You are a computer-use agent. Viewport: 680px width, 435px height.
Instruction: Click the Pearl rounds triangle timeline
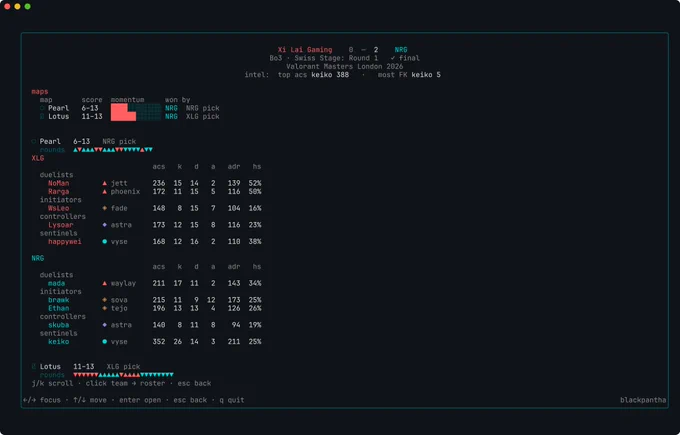[x=113, y=150]
